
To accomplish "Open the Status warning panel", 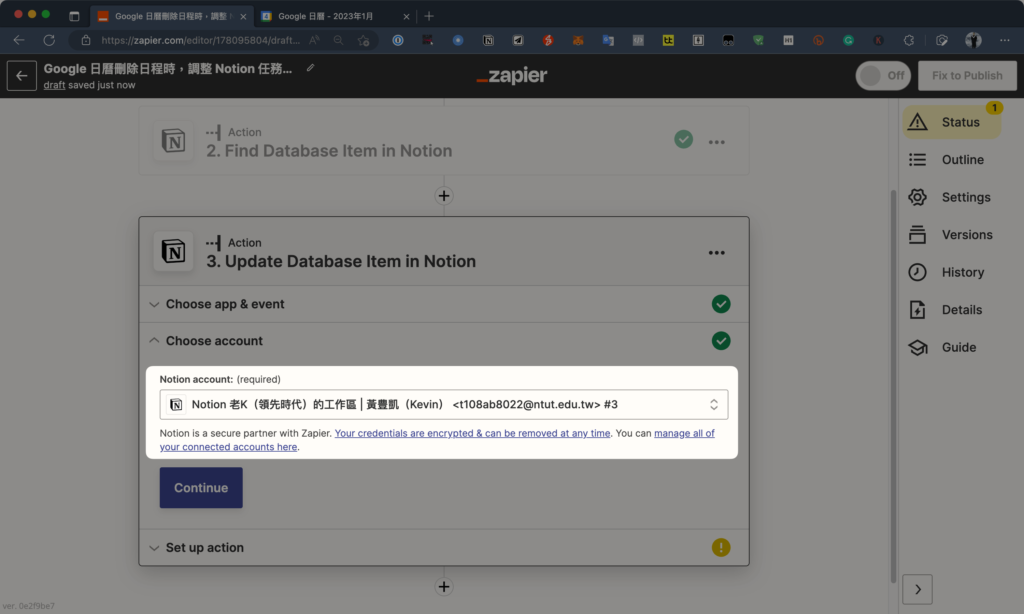I will click(952, 122).
